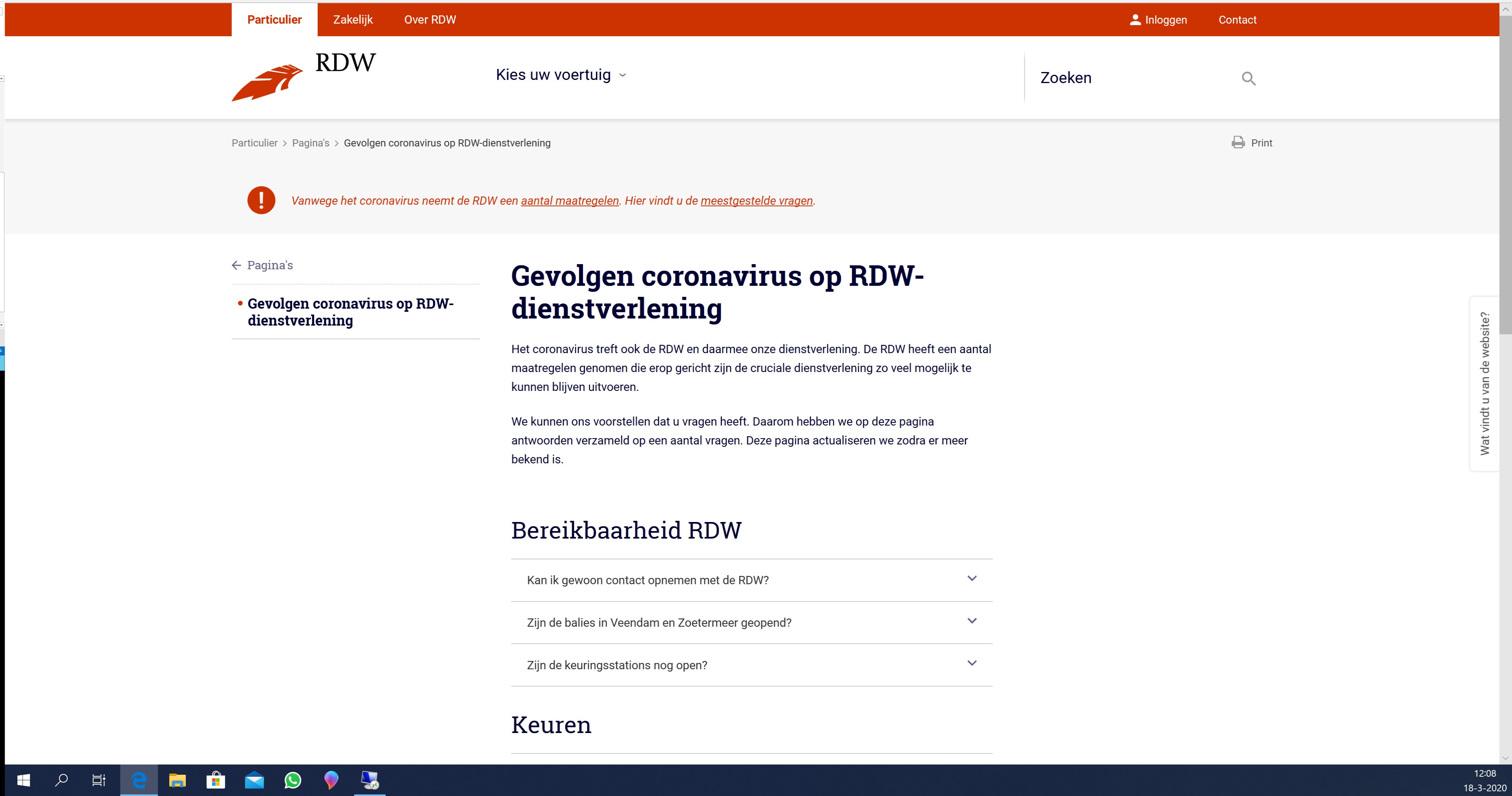Click the red exclamation alert icon

261,200
